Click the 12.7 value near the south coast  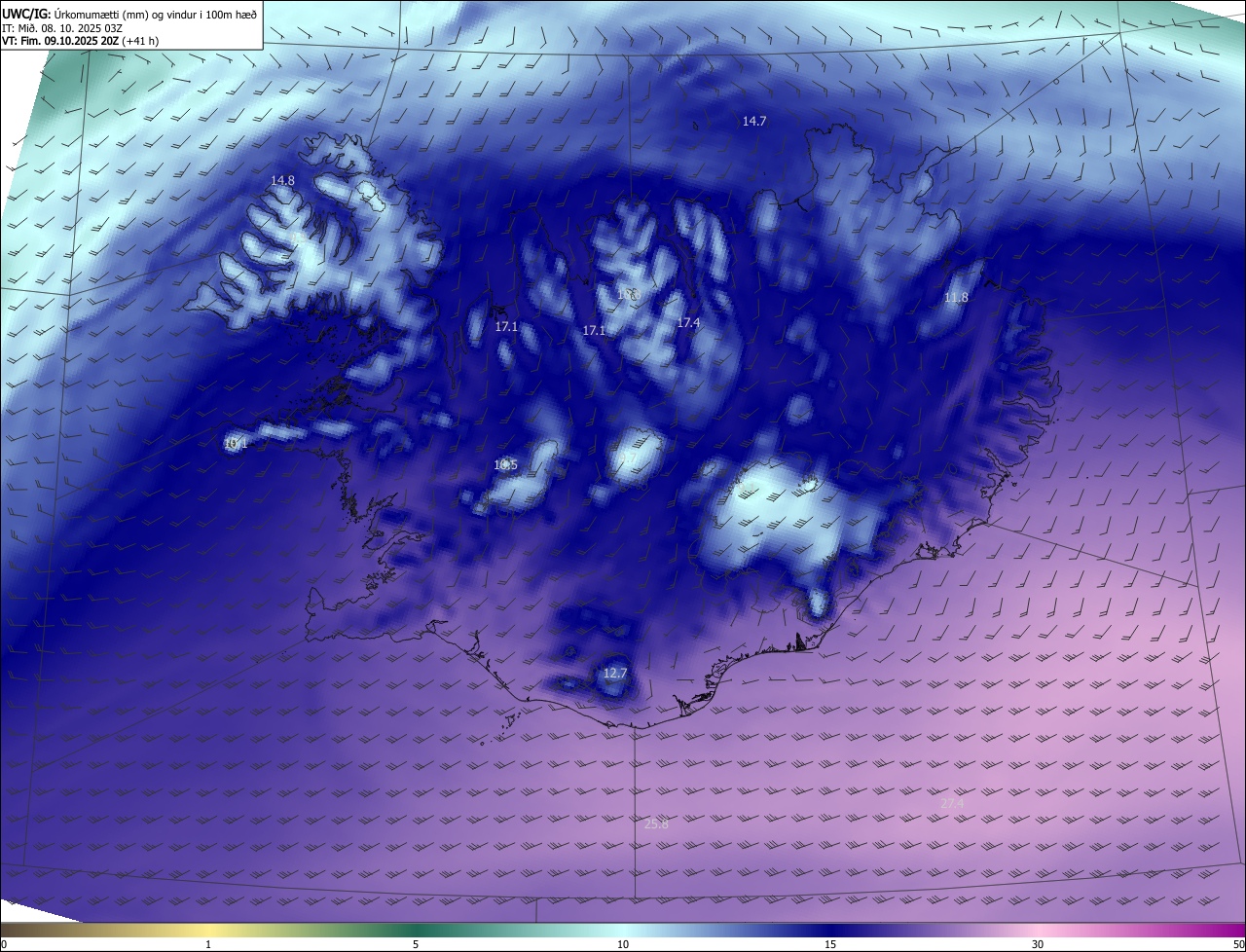(615, 673)
